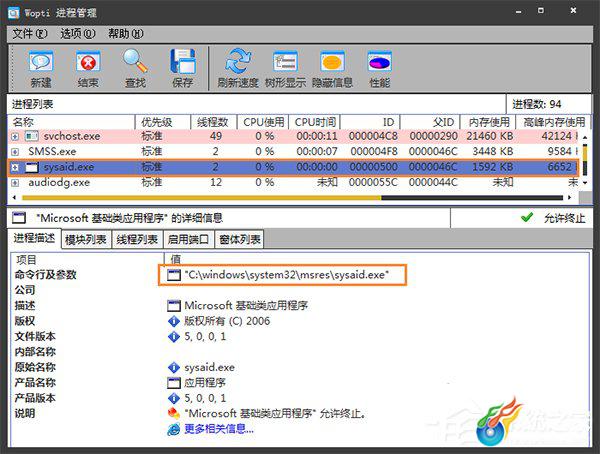600x454 pixels.
Task: Open the 性能 performance view
Action: 379,62
